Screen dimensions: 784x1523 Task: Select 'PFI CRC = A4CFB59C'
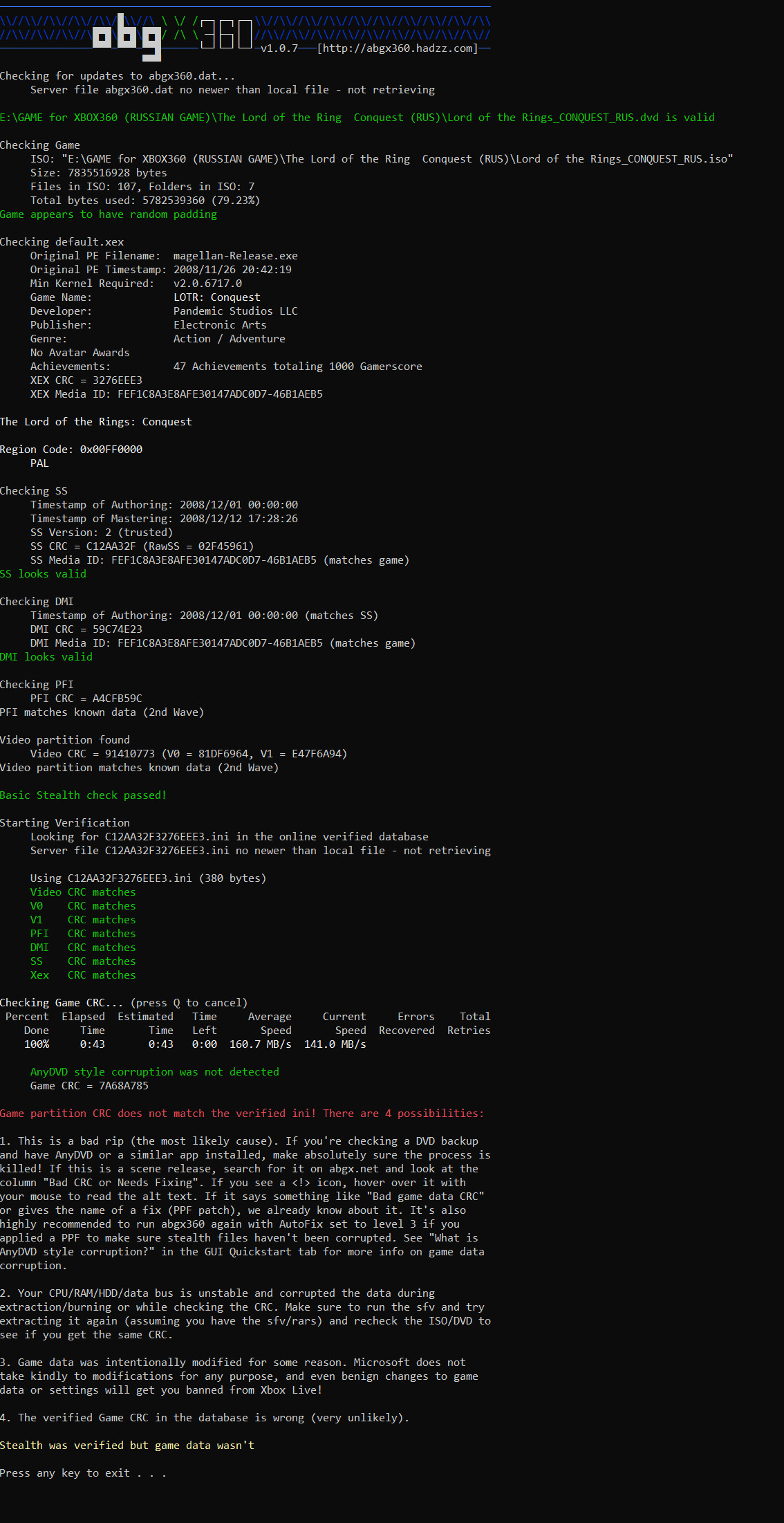86,699
